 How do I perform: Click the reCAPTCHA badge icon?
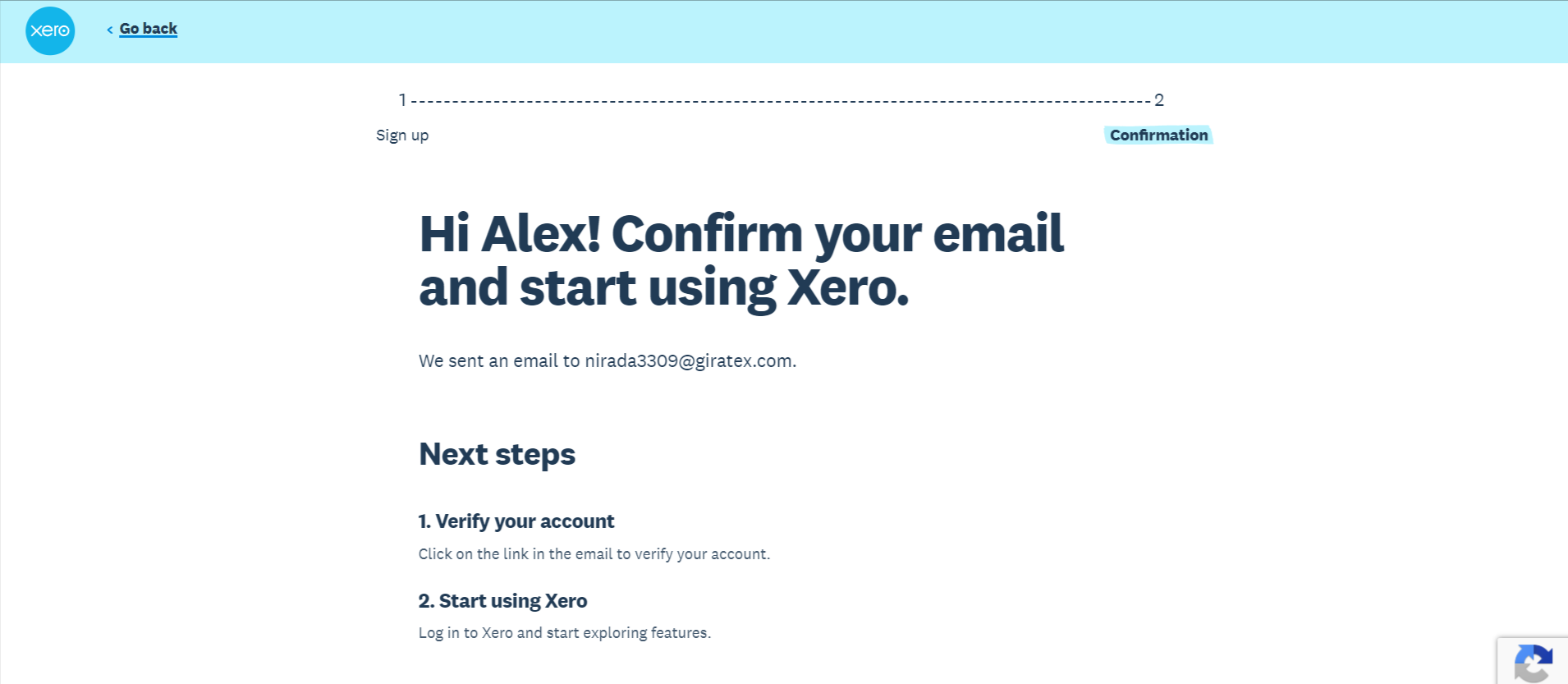coord(1533,663)
